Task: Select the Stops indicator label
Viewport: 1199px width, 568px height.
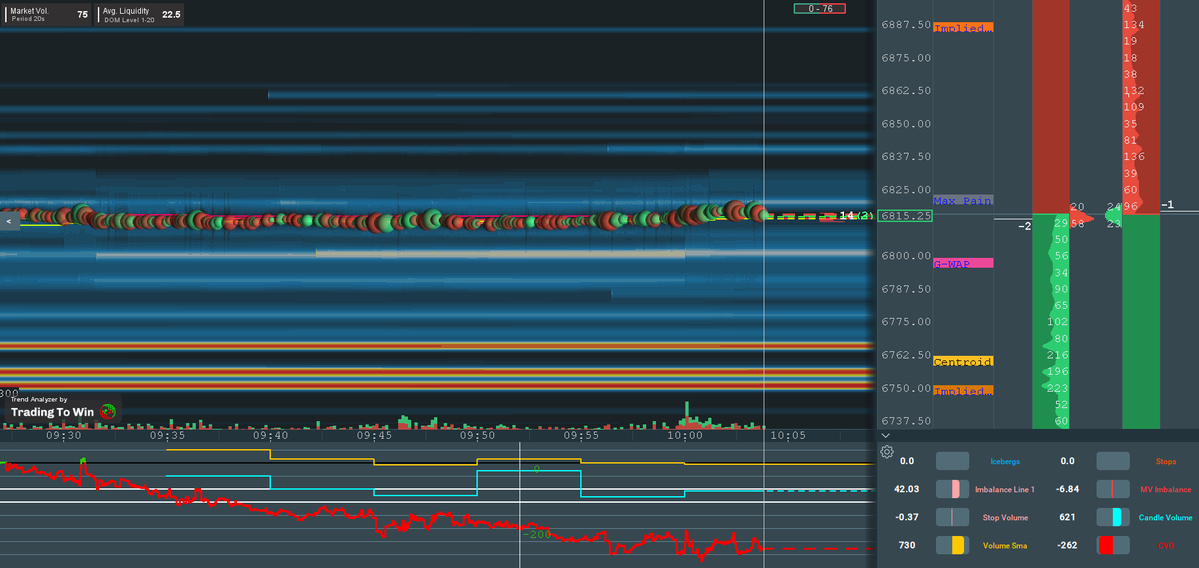Action: tap(1165, 462)
